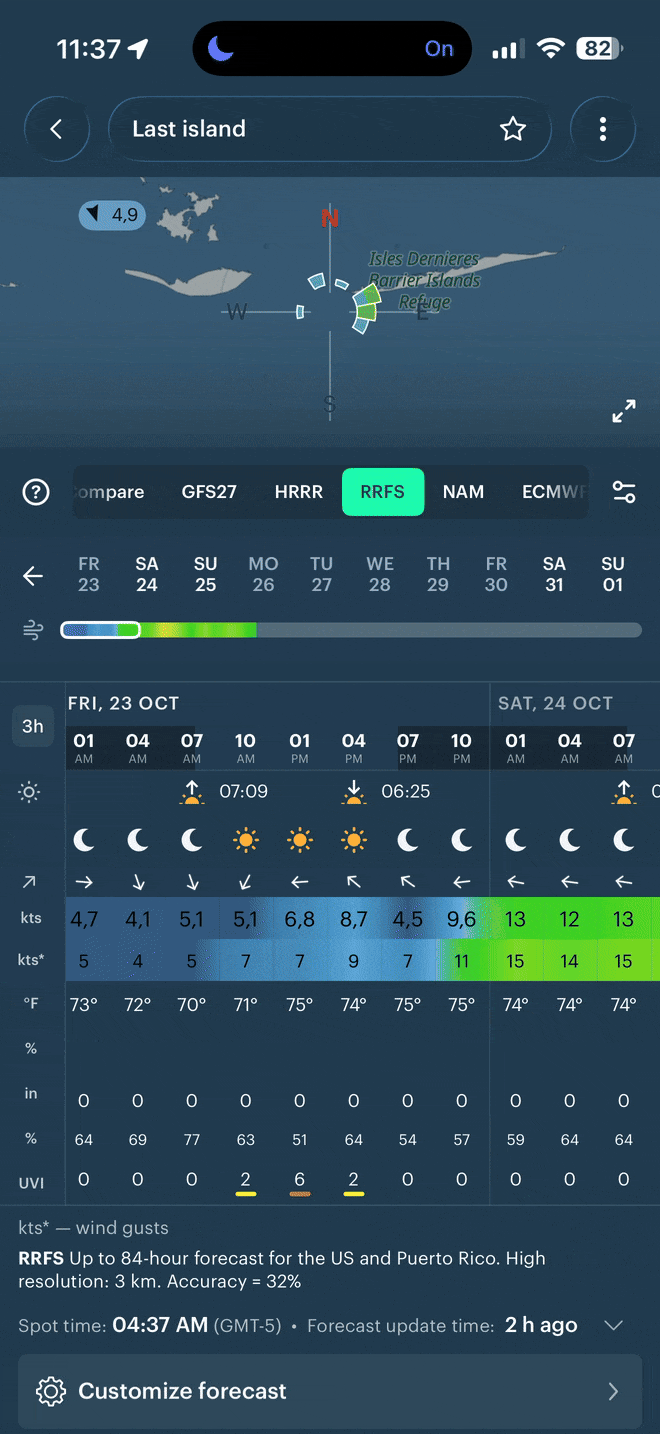Expand the wind map to fullscreen
Viewport: 660px width, 1434px height.
coord(624,410)
